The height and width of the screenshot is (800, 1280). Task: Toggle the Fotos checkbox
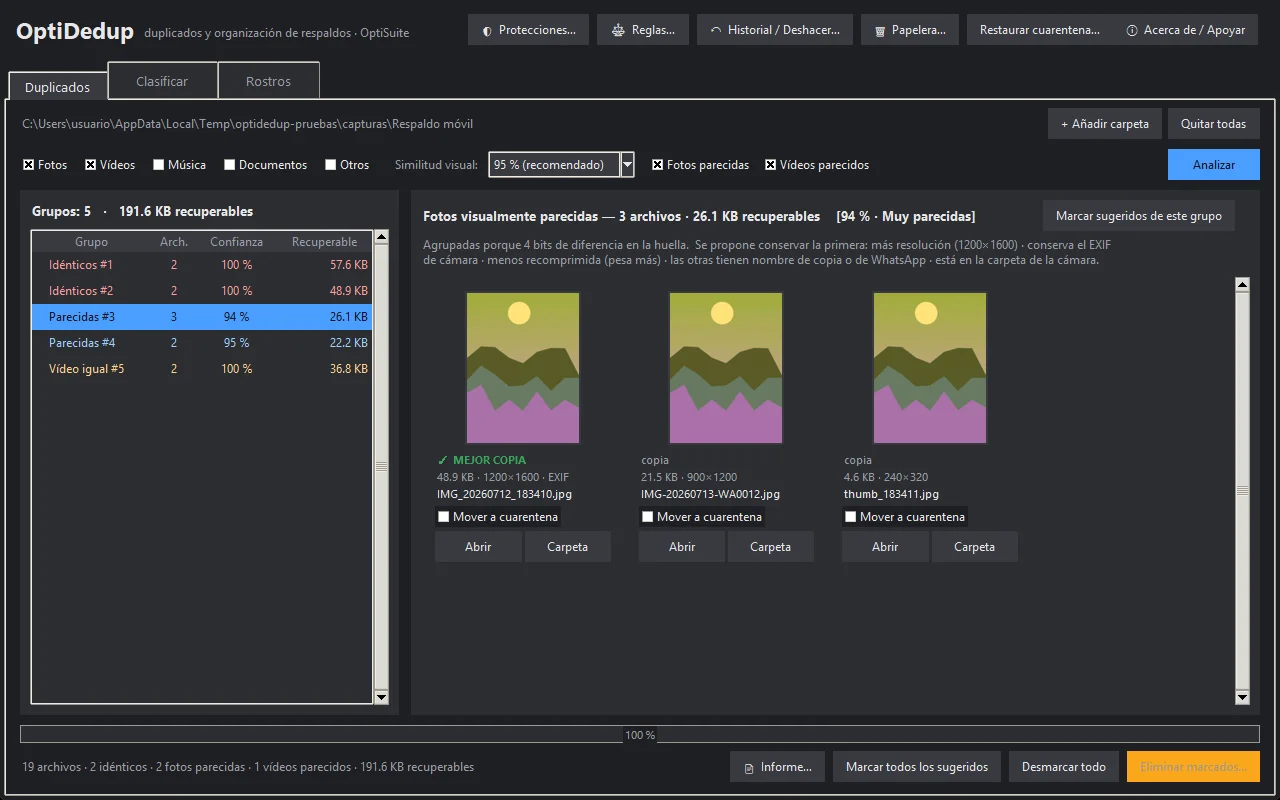45,165
